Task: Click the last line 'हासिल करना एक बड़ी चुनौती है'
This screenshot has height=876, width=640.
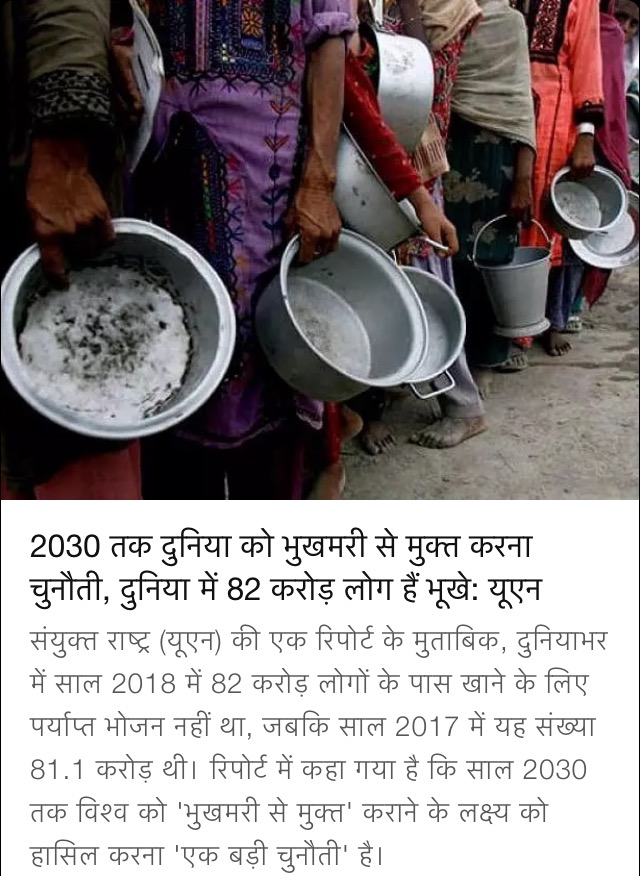Action: pyautogui.click(x=207, y=854)
